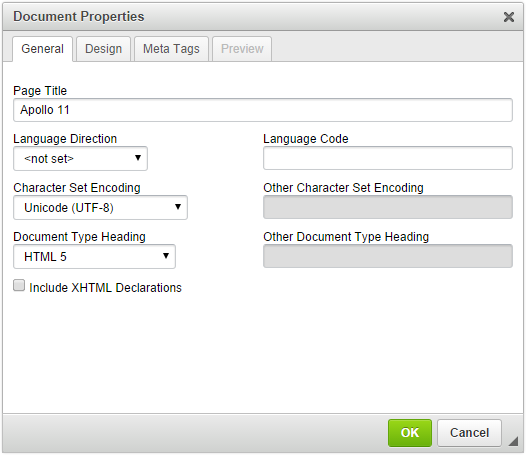Close the Document Properties dialog with X

pyautogui.click(x=509, y=17)
